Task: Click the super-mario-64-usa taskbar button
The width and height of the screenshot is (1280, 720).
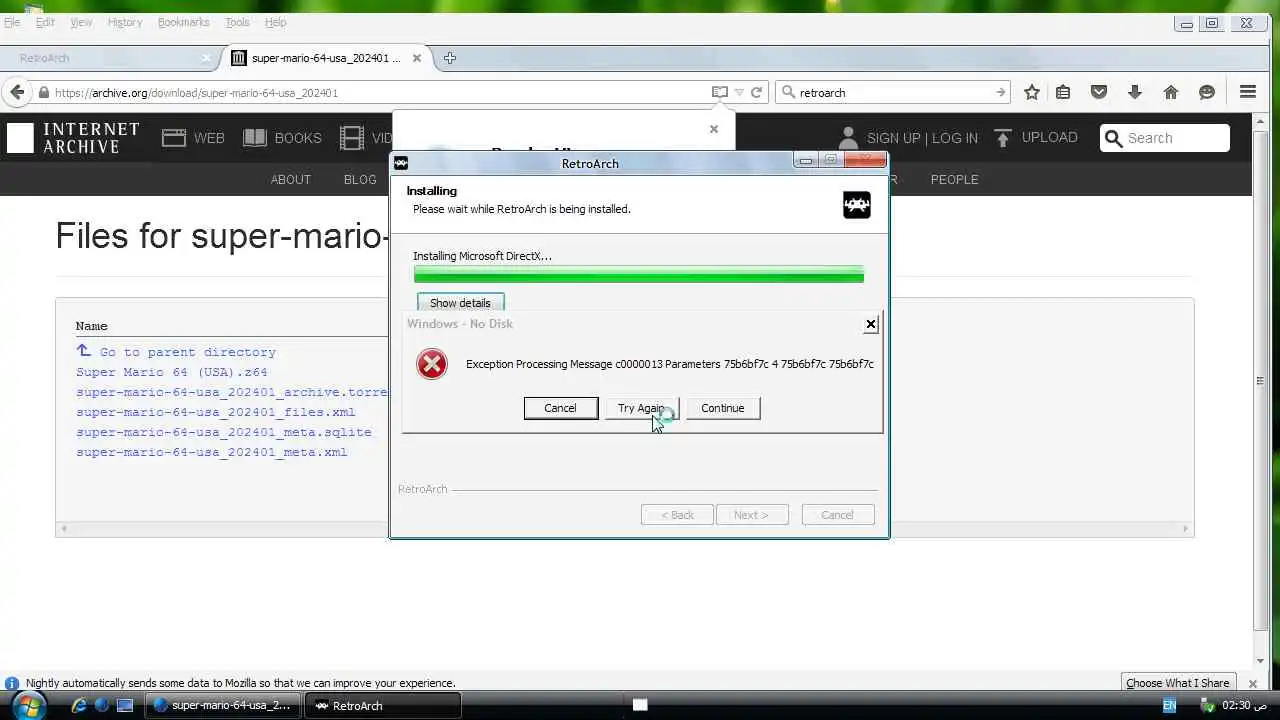Action: (224, 705)
